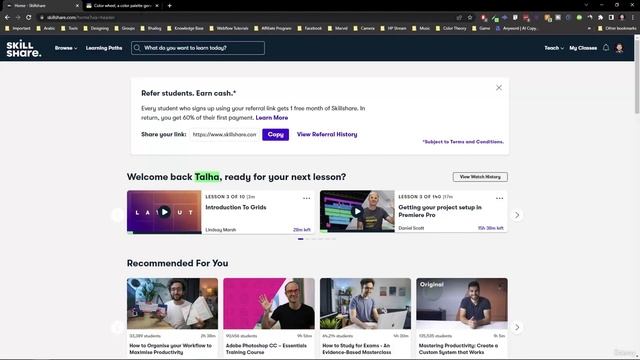Viewport: 640px width, 360px height.
Task: Open the How to Study for Exams thumbnail
Action: (x=365, y=304)
